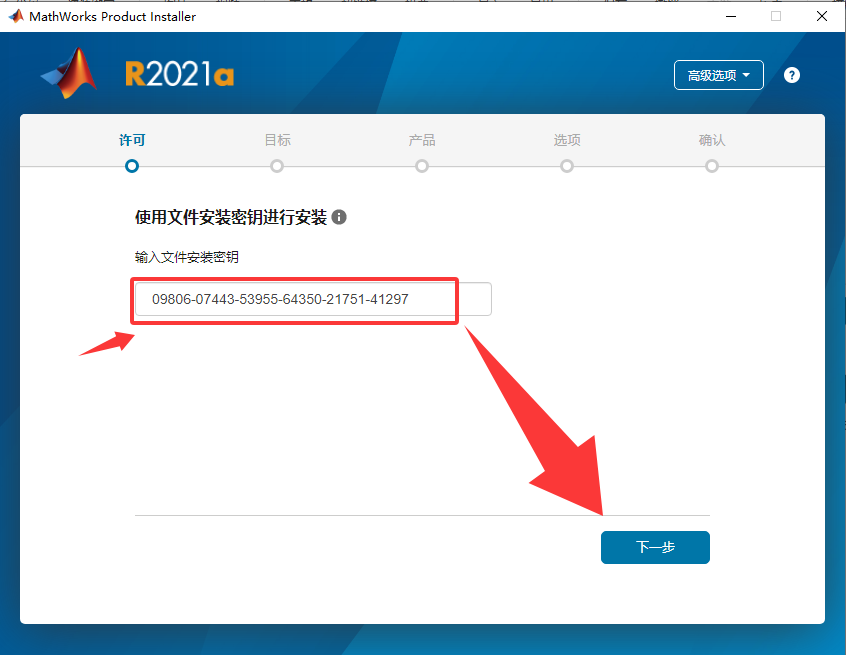The width and height of the screenshot is (846, 655).
Task: Click the 使用文件安装密钥进行安装 heading
Action: tap(231, 217)
